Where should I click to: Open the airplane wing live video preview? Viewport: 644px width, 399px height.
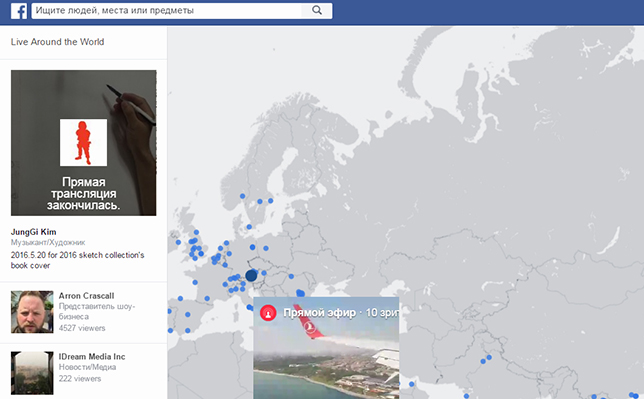coord(326,348)
